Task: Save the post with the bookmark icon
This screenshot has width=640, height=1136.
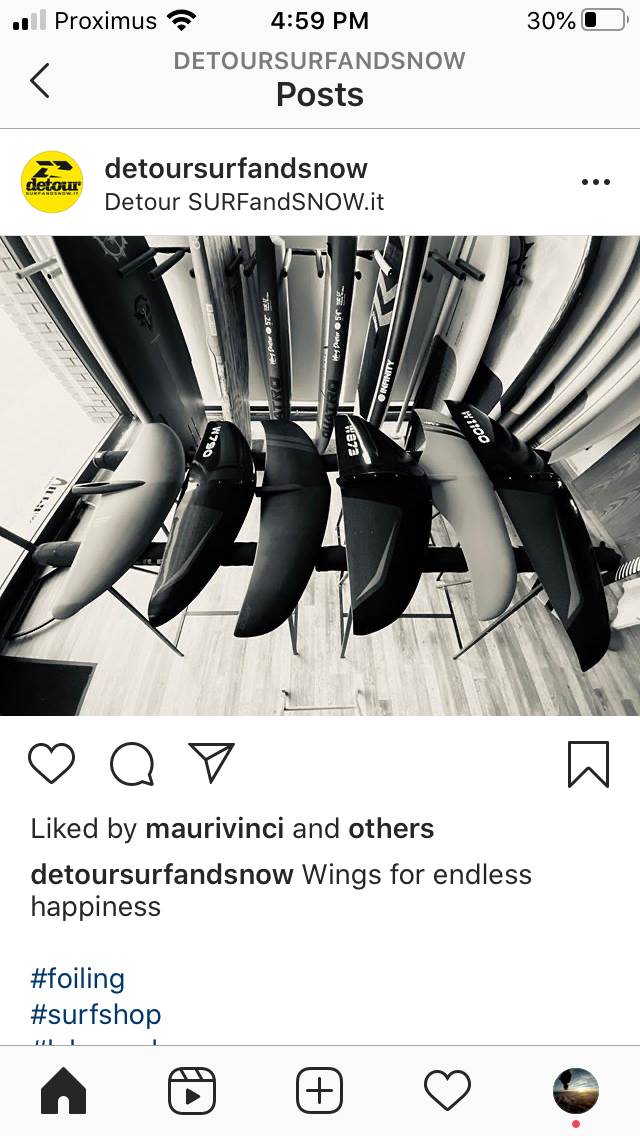Action: click(588, 764)
